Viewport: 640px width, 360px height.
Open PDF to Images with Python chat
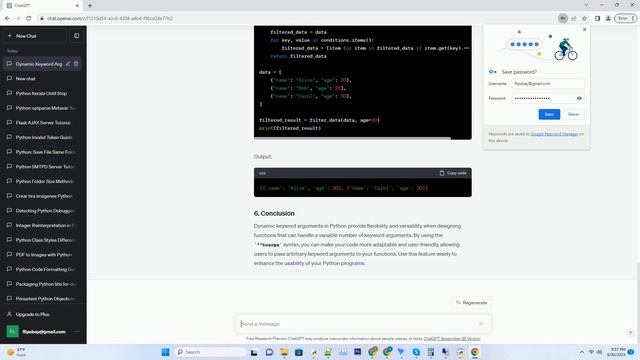[42, 255]
